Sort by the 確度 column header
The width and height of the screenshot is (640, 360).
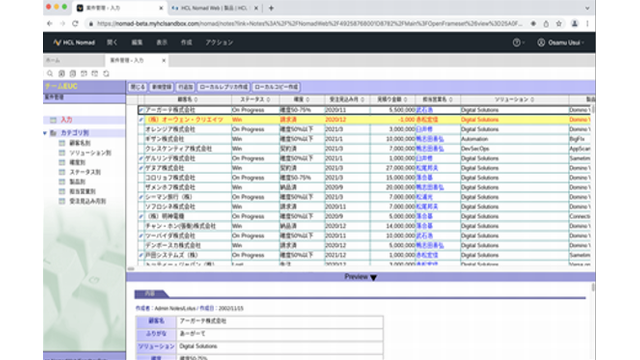pos(302,100)
